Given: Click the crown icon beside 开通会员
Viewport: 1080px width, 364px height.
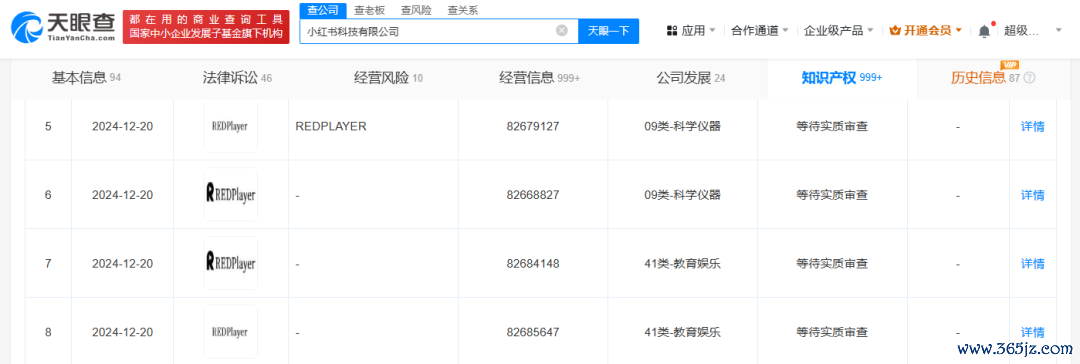Looking at the screenshot, I should pyautogui.click(x=895, y=30).
